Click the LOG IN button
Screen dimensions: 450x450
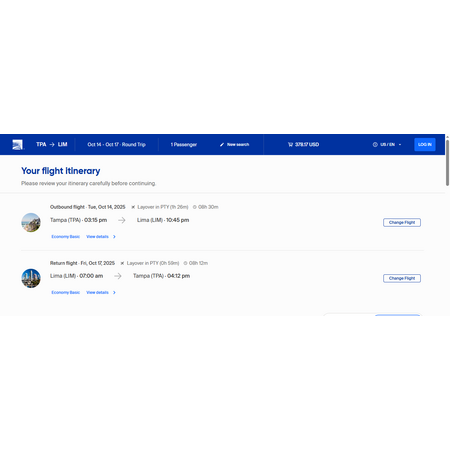point(425,144)
